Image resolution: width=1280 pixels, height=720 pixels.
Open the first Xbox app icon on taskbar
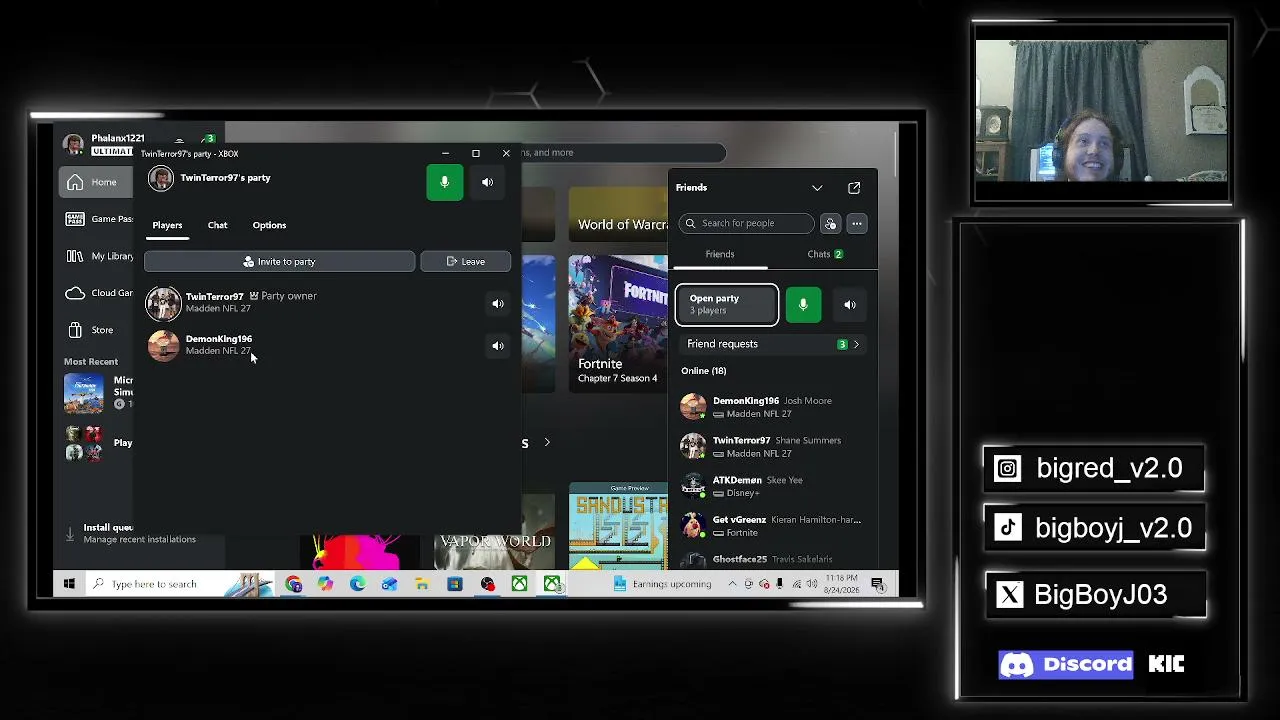(x=519, y=584)
